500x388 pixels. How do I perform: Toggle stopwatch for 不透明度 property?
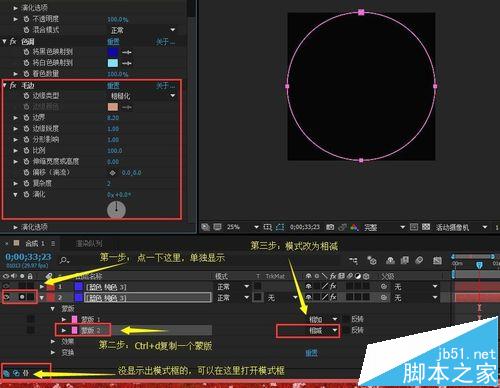[x=26, y=19]
